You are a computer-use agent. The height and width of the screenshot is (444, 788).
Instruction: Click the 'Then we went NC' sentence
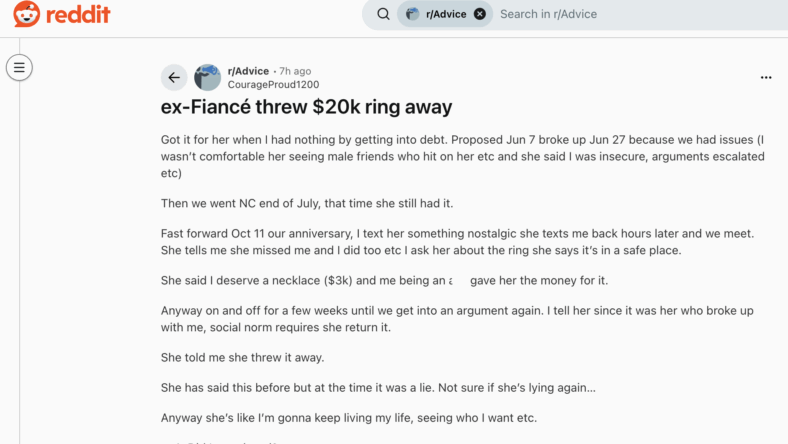307,204
